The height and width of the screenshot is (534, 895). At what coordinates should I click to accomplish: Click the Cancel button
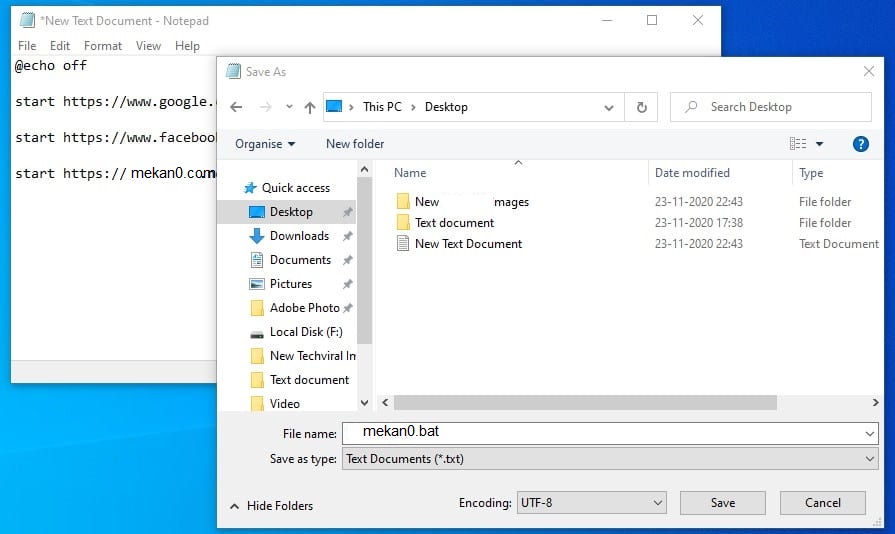pyautogui.click(x=823, y=503)
